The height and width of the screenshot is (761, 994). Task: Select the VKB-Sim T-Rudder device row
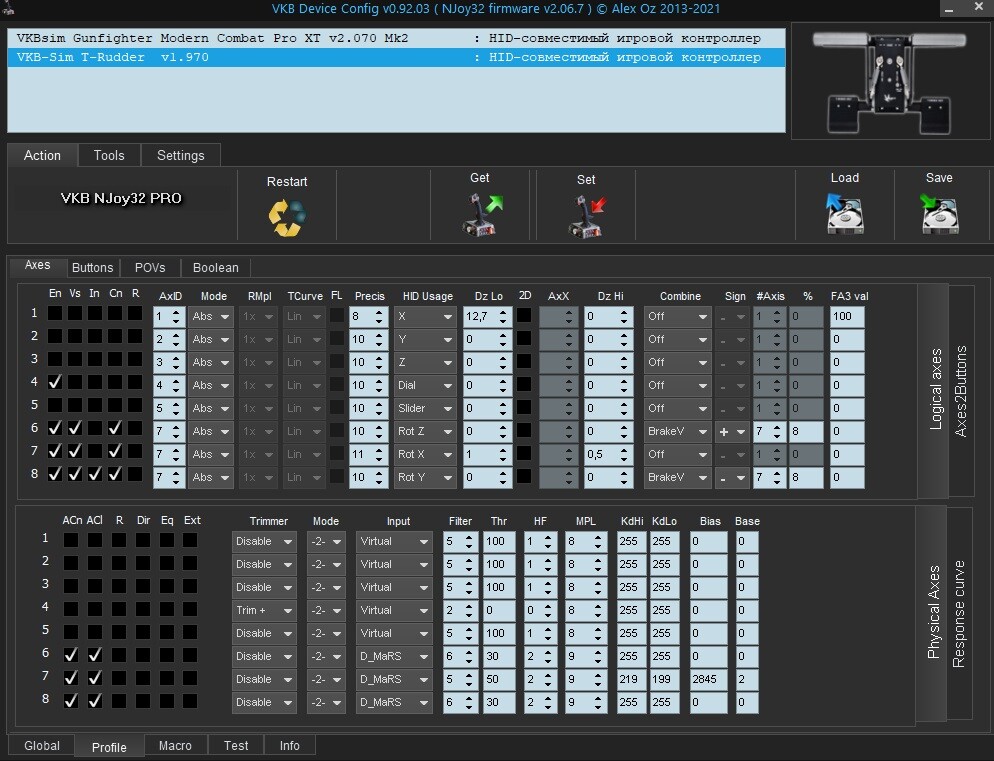(x=396, y=57)
